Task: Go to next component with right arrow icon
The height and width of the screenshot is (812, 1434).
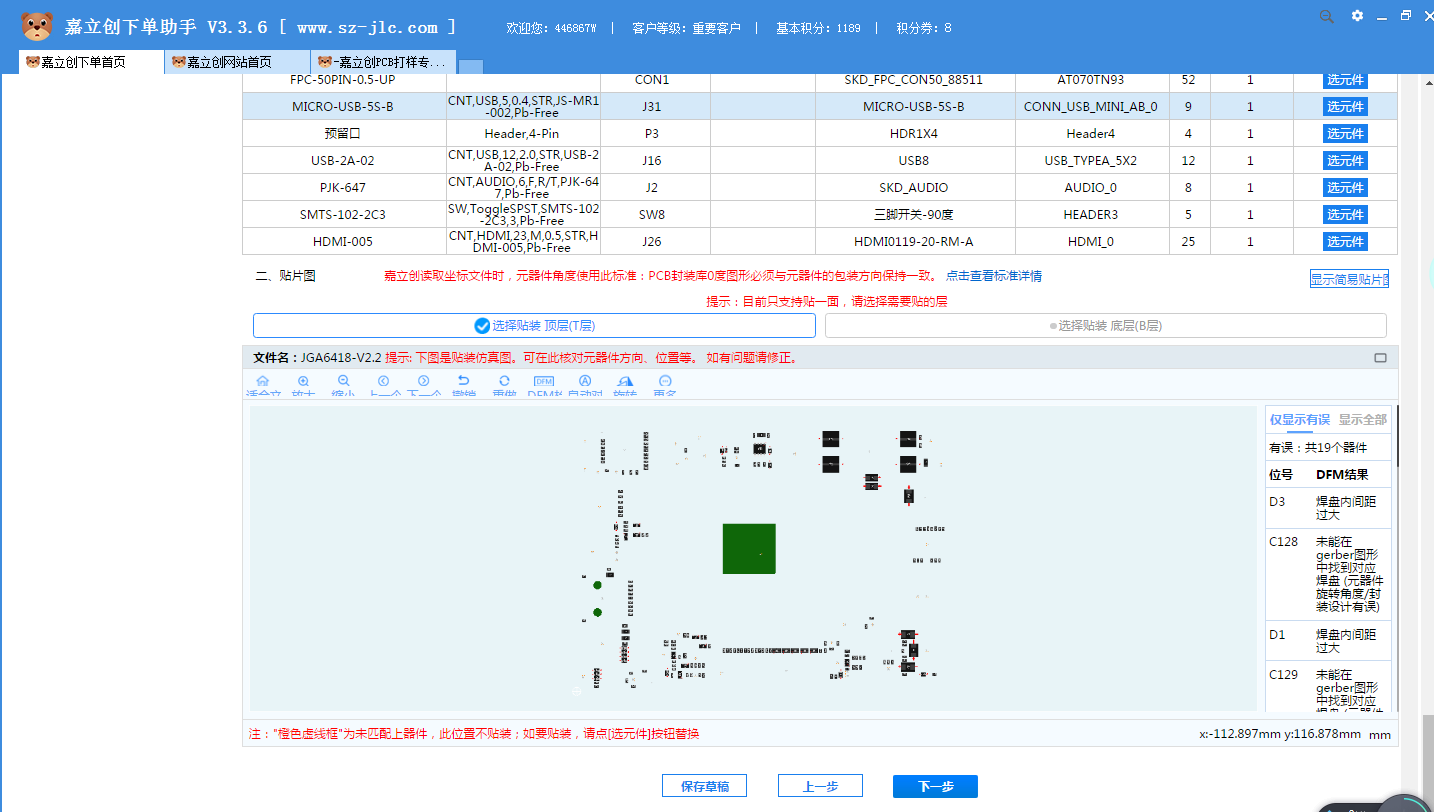Action: click(x=423, y=382)
